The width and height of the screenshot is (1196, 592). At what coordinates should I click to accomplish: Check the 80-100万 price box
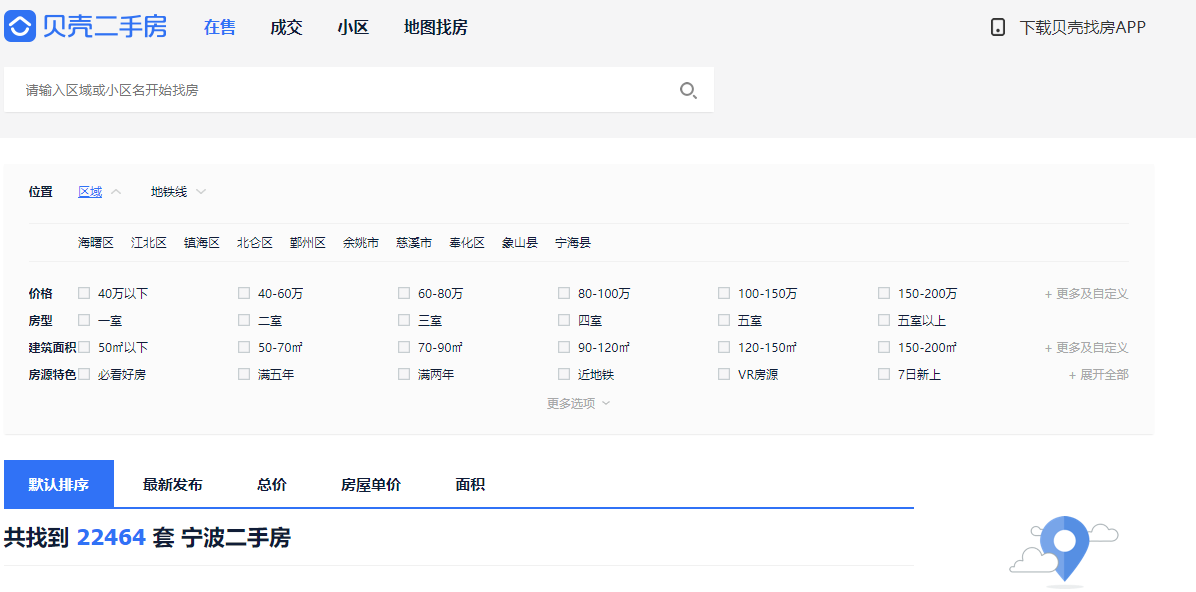pyautogui.click(x=564, y=293)
